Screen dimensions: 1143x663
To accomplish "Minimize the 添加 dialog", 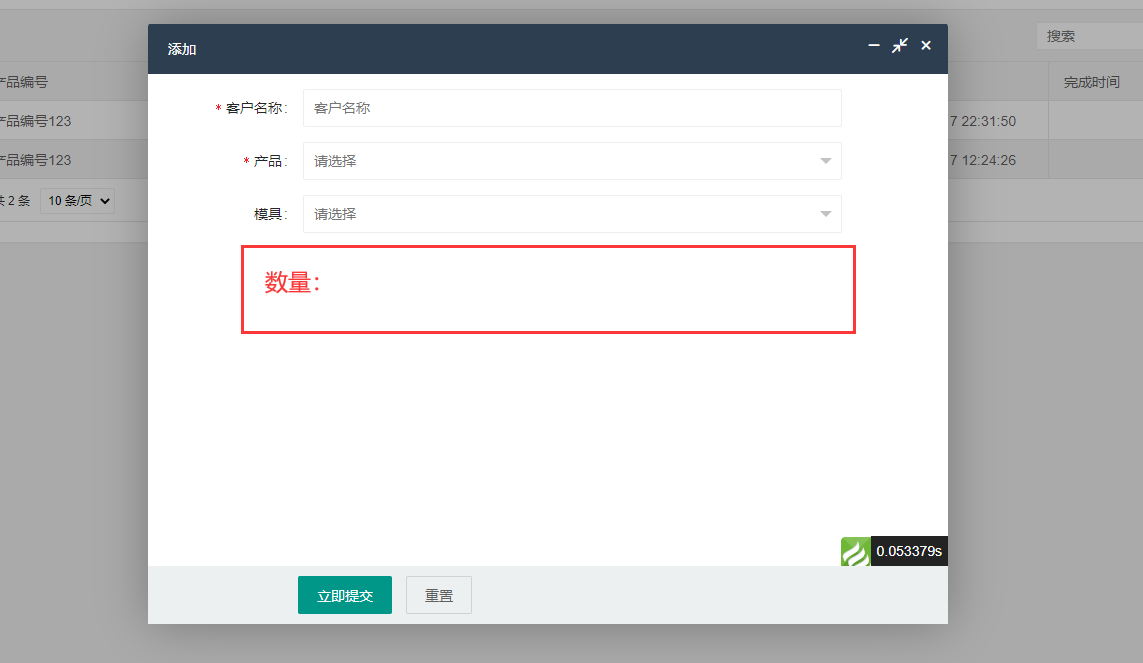I will [x=873, y=45].
